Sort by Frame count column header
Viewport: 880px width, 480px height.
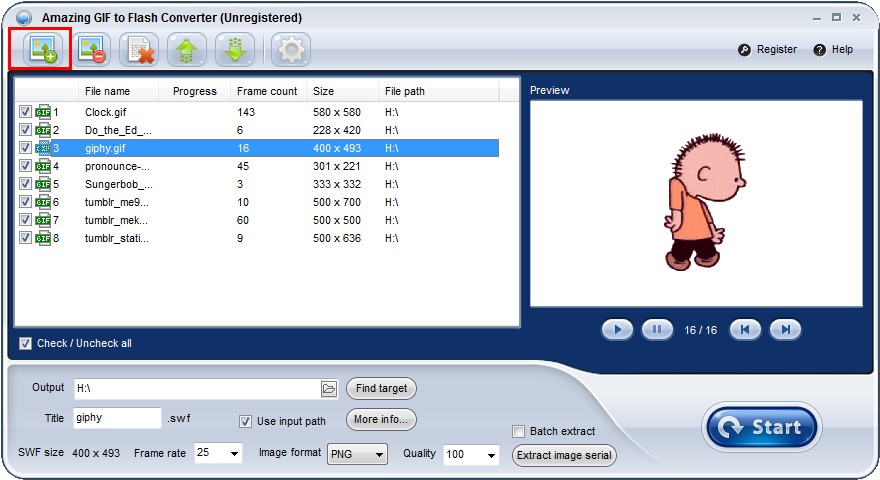268,91
